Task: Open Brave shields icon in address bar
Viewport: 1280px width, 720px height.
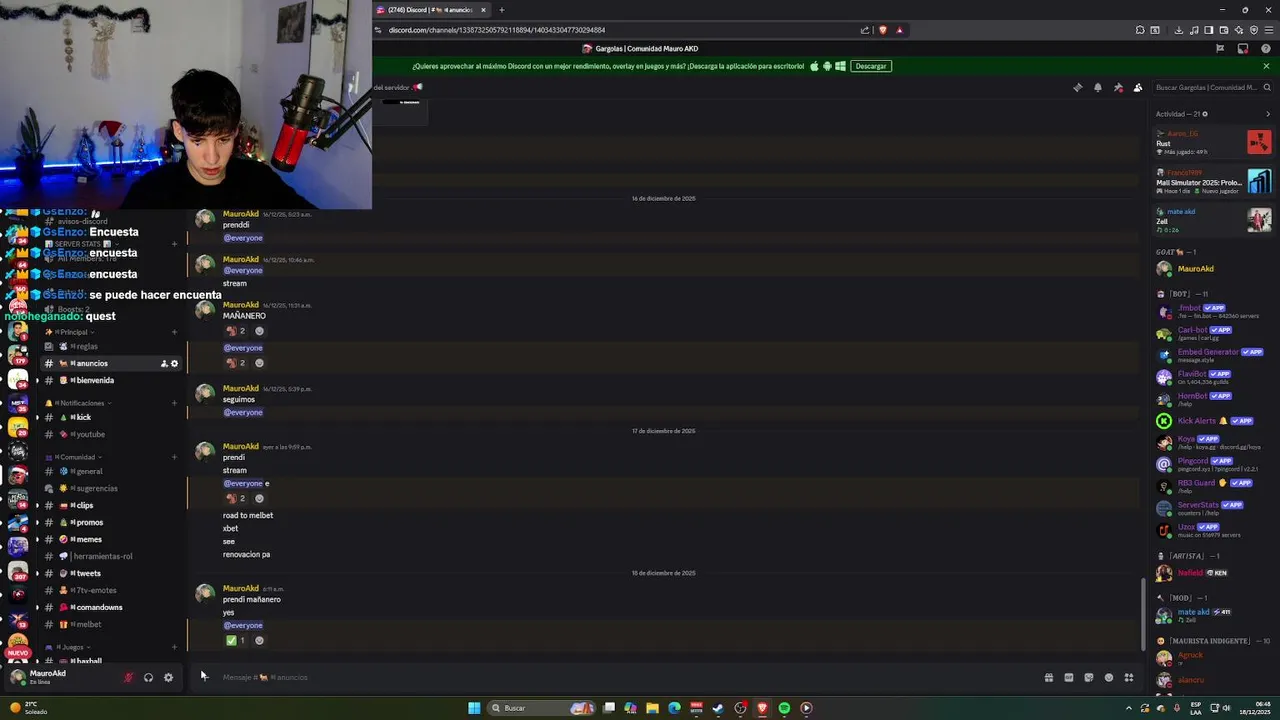Action: tap(882, 30)
